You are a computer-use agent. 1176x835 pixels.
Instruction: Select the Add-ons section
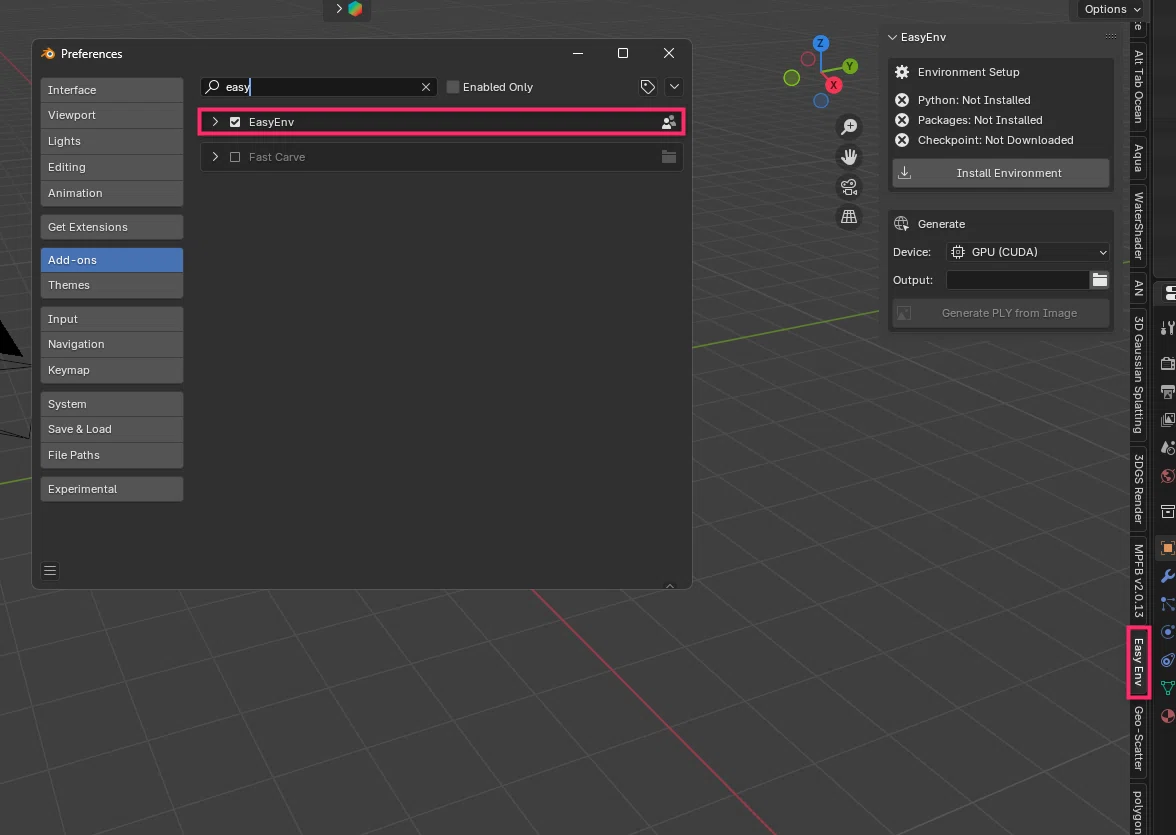pyautogui.click(x=112, y=260)
